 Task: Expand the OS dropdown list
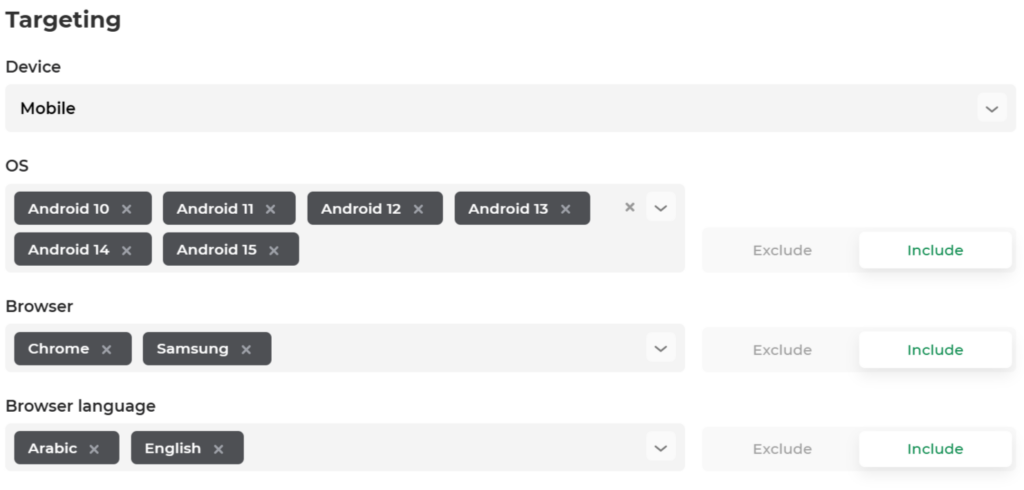pos(661,208)
